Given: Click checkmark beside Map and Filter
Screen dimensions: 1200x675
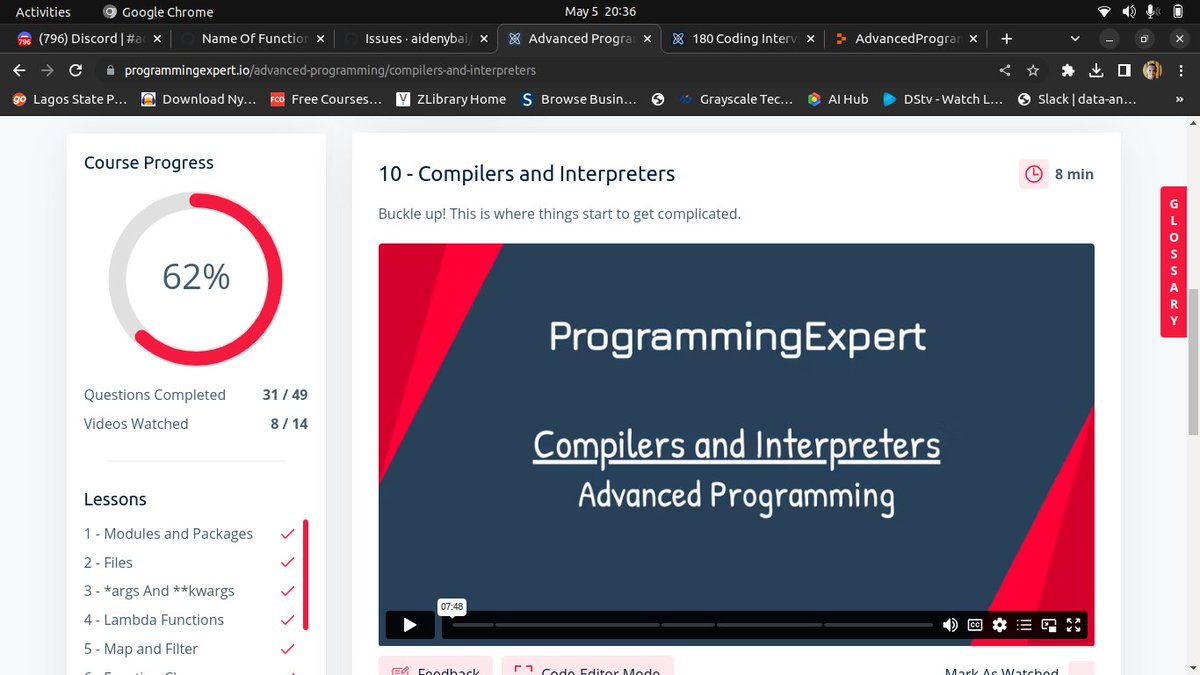Looking at the screenshot, I should coord(287,649).
